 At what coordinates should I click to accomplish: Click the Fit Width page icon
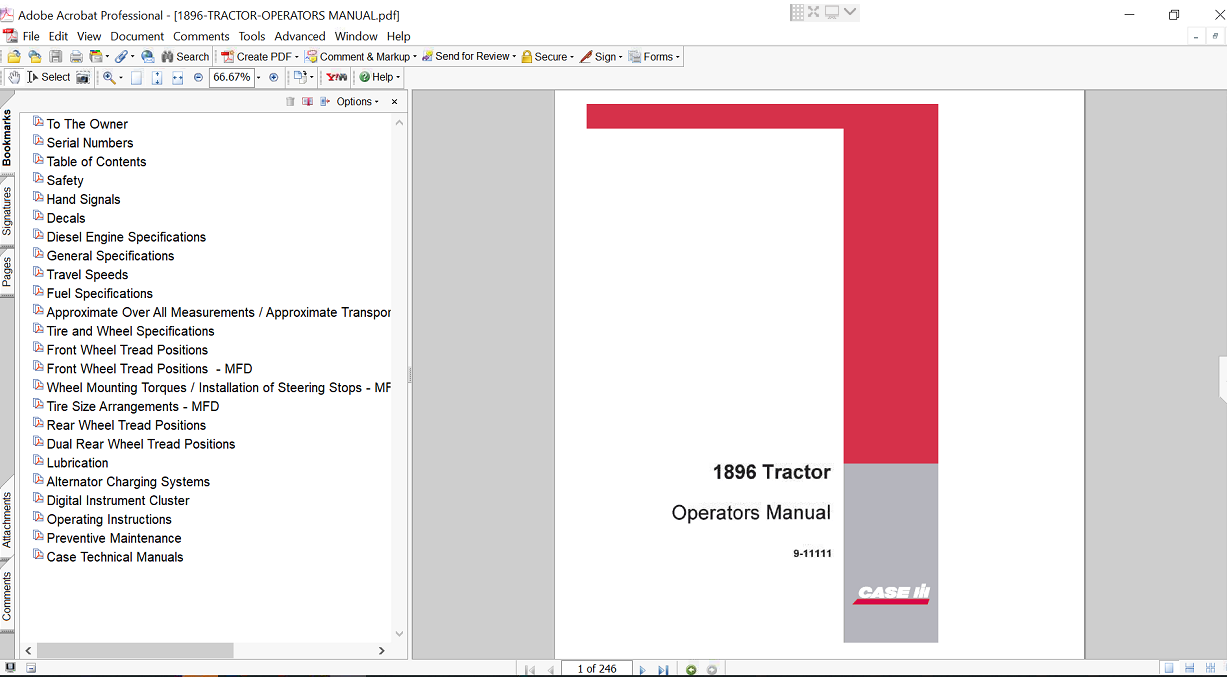point(177,77)
